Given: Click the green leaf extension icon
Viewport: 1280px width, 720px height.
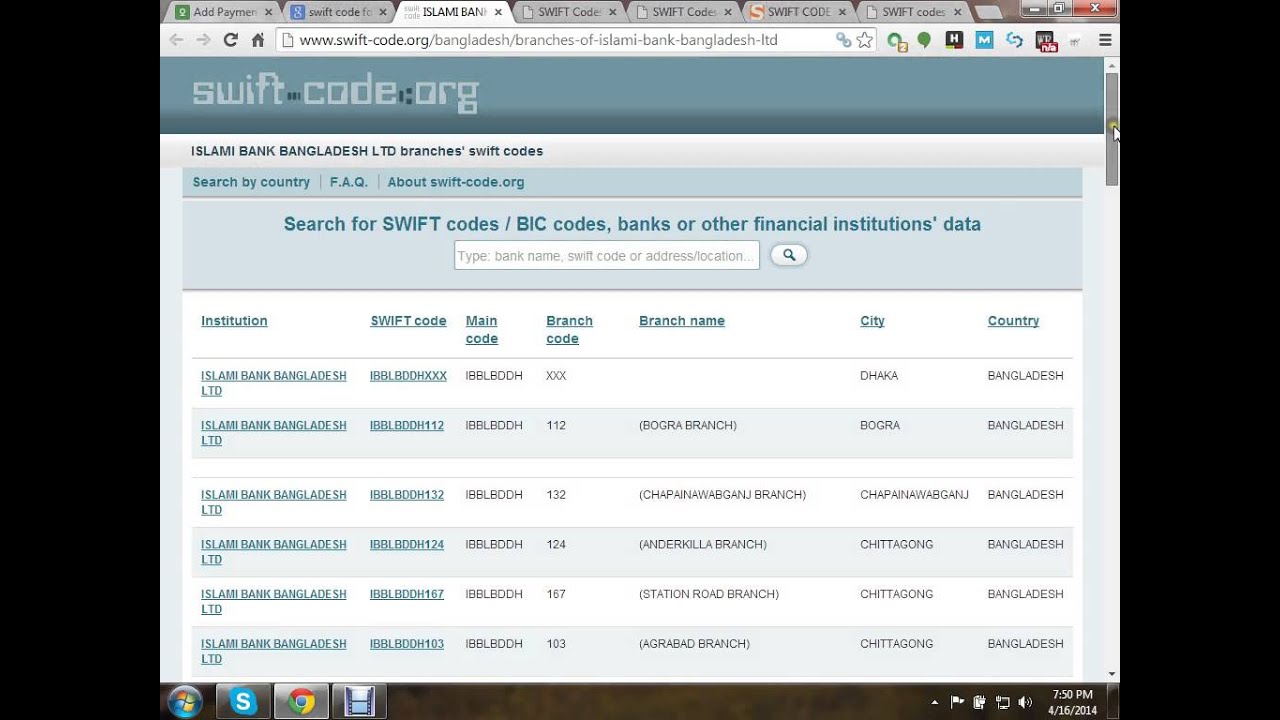Looking at the screenshot, I should [924, 40].
